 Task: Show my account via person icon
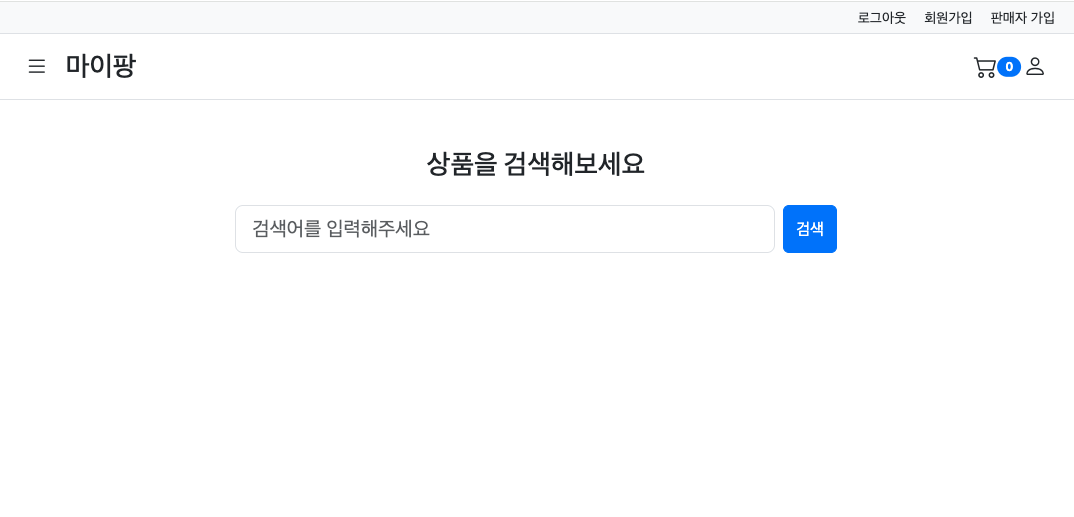click(1035, 66)
